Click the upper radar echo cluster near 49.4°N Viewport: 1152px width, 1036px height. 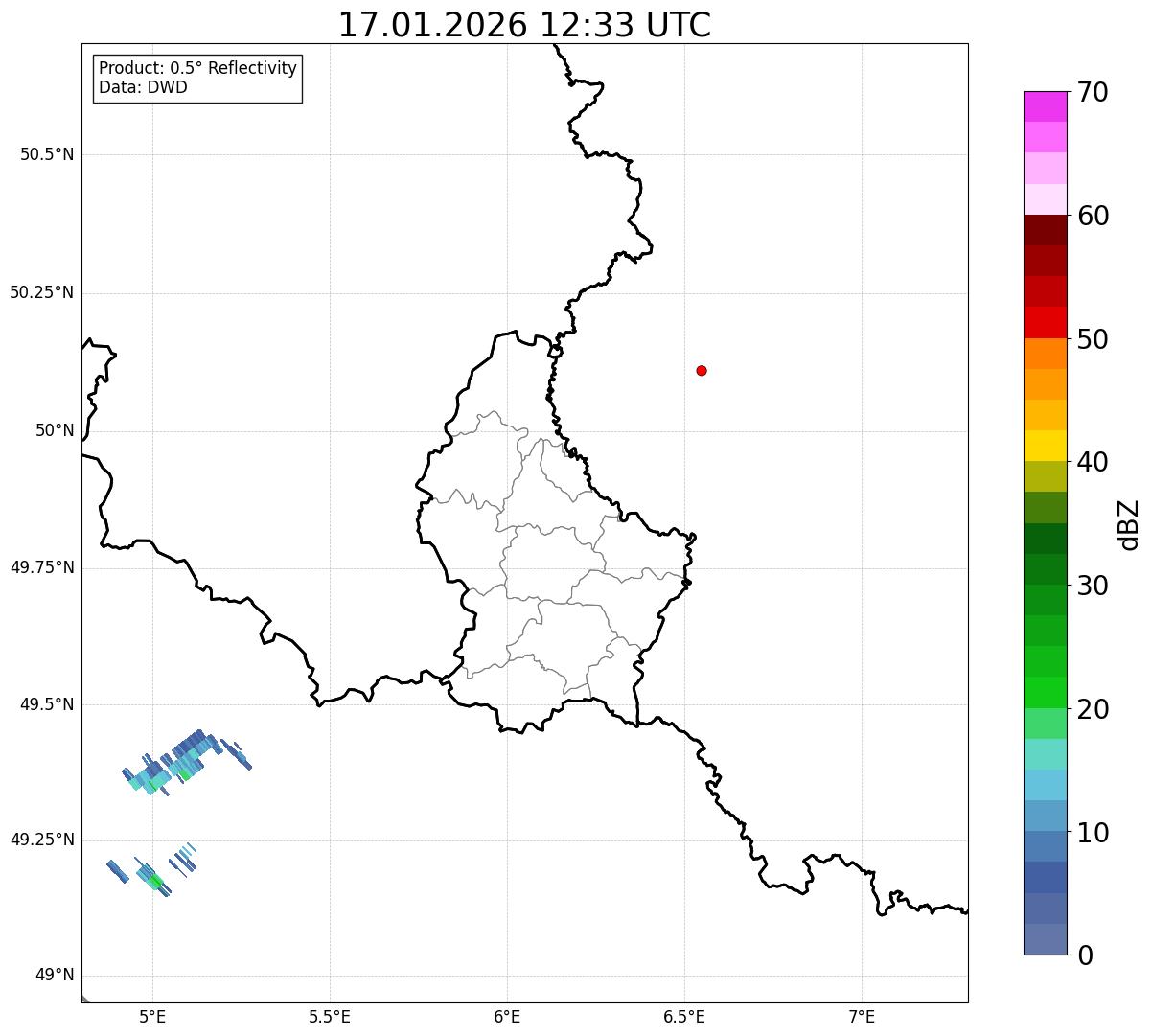187,763
